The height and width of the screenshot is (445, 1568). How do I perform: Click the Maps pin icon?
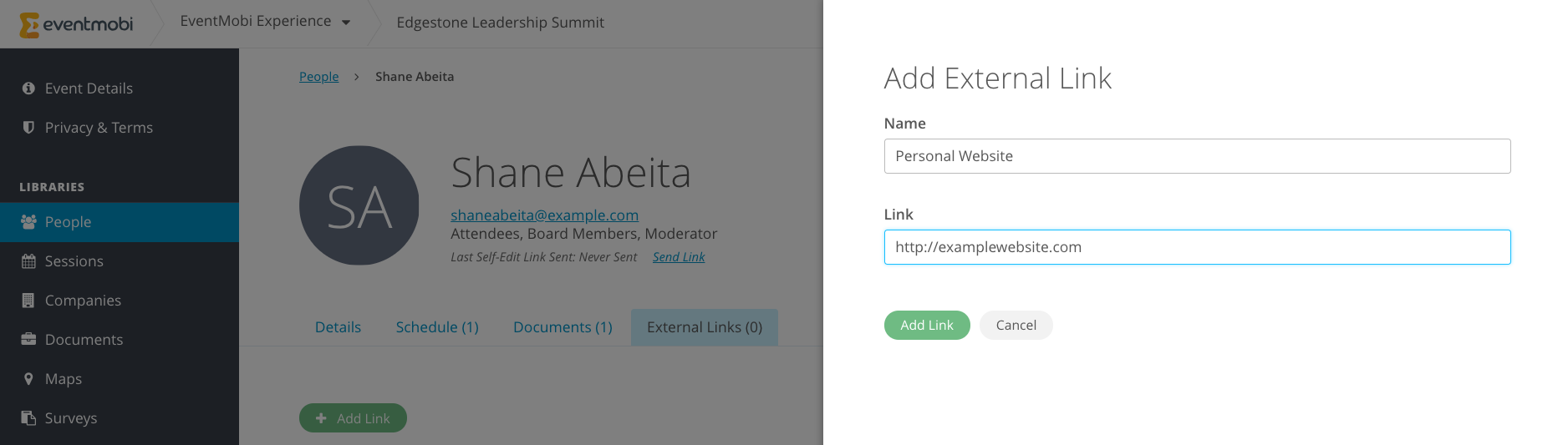pos(28,379)
